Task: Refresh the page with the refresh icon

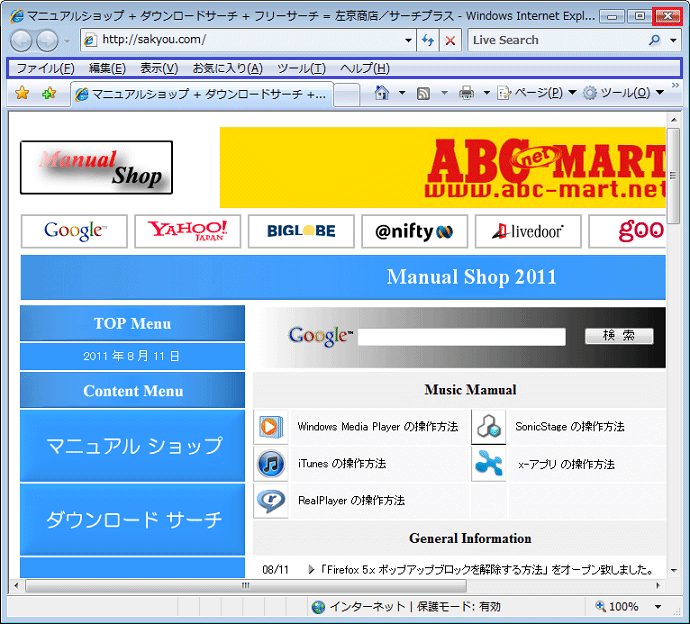Action: (427, 40)
